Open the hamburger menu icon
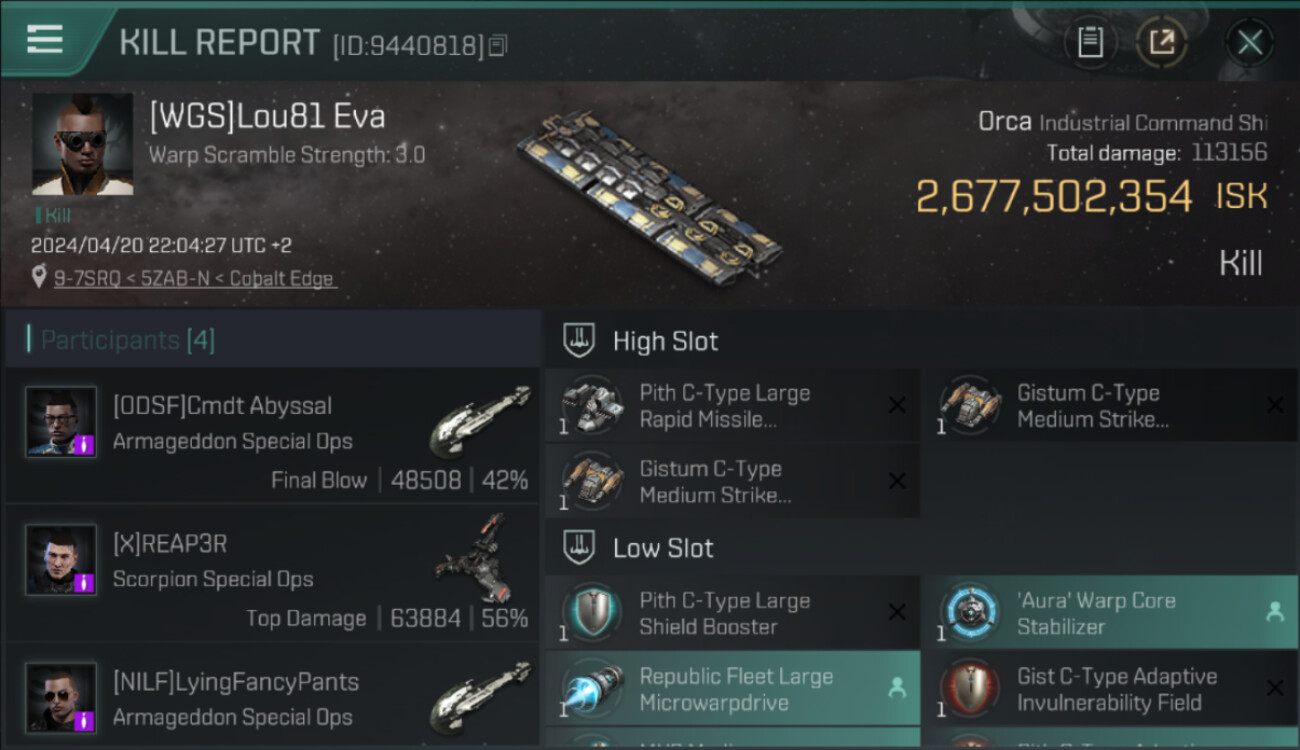This screenshot has height=750, width=1300. [x=44, y=39]
